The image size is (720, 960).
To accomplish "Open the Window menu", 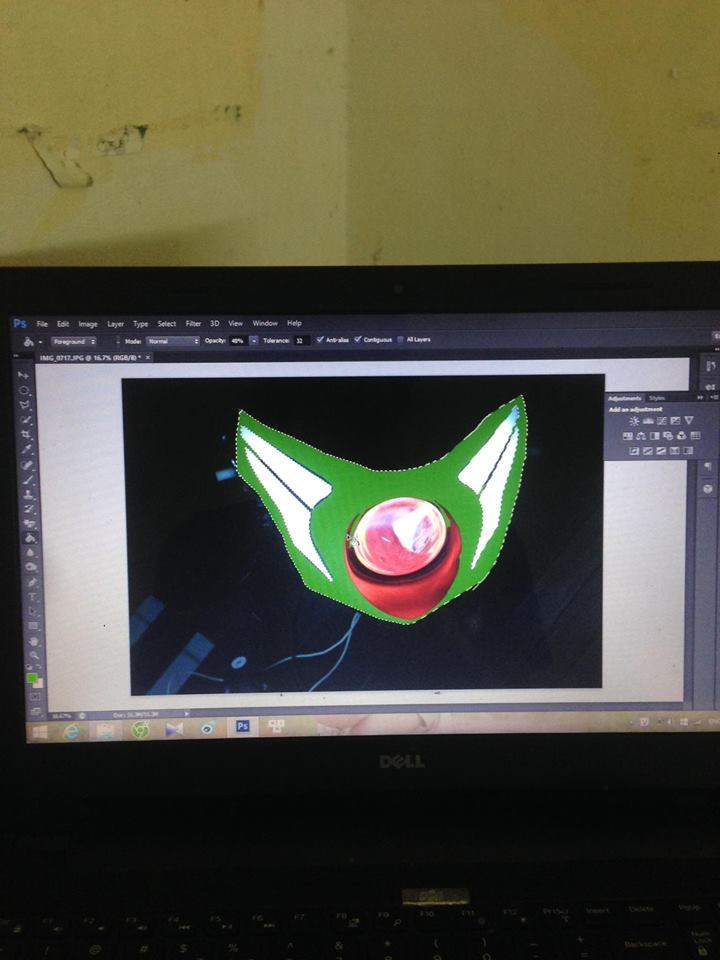I will pyautogui.click(x=265, y=323).
